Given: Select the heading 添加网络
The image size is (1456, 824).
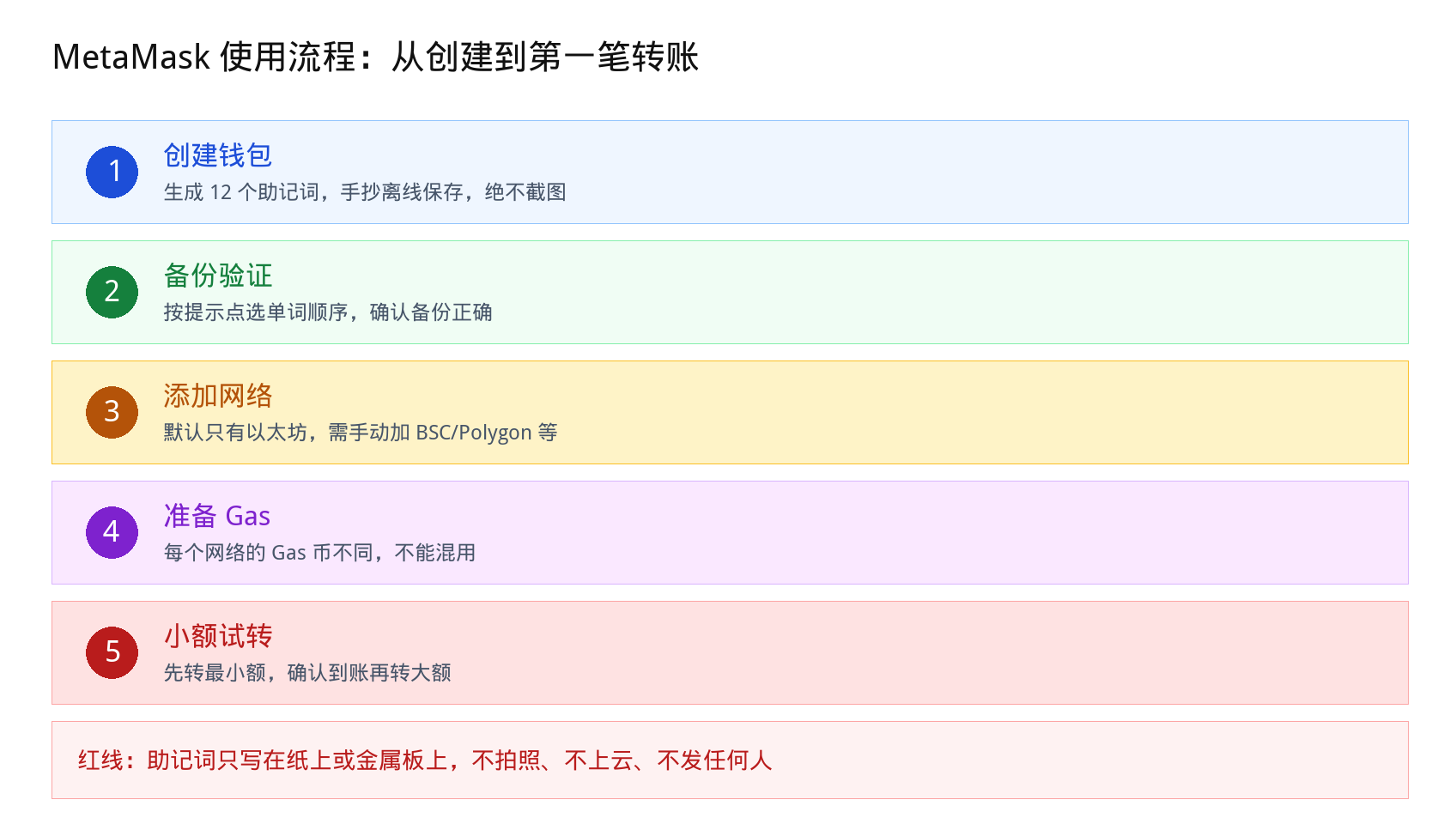Looking at the screenshot, I should click(x=218, y=396).
